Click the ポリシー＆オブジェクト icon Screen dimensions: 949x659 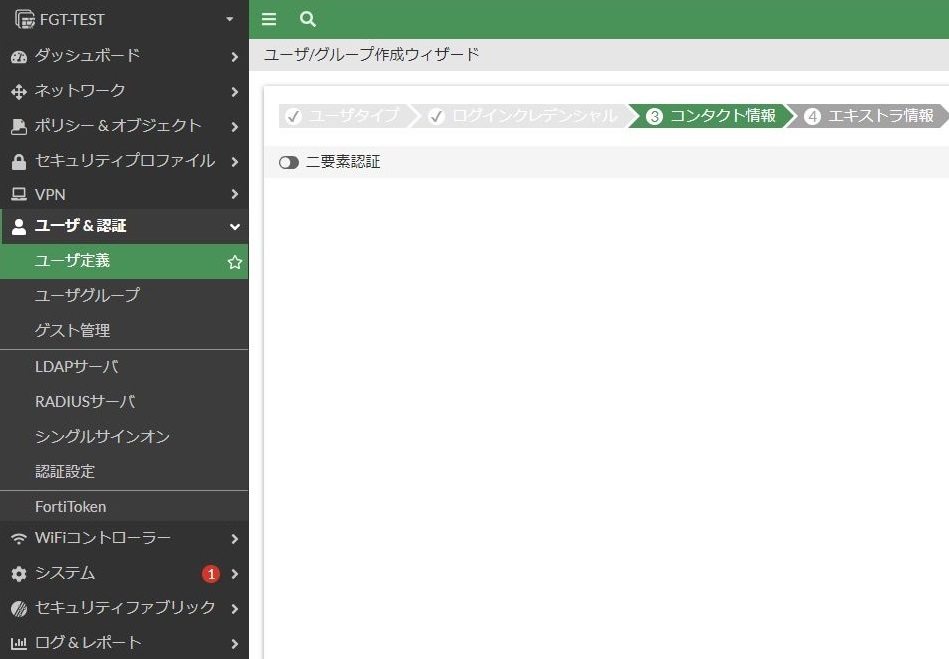click(19, 126)
